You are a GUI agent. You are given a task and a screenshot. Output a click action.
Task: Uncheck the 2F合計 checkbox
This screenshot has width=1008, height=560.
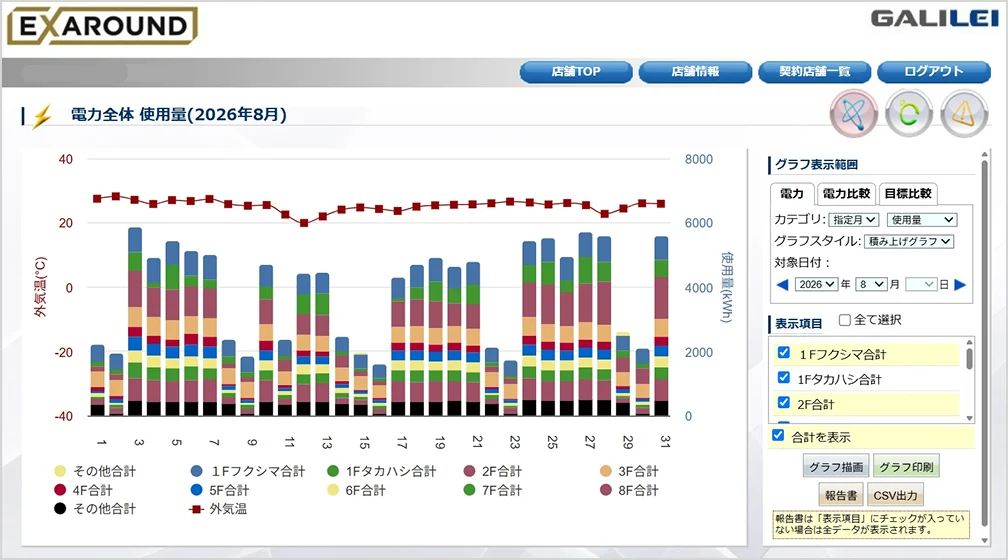(x=784, y=402)
